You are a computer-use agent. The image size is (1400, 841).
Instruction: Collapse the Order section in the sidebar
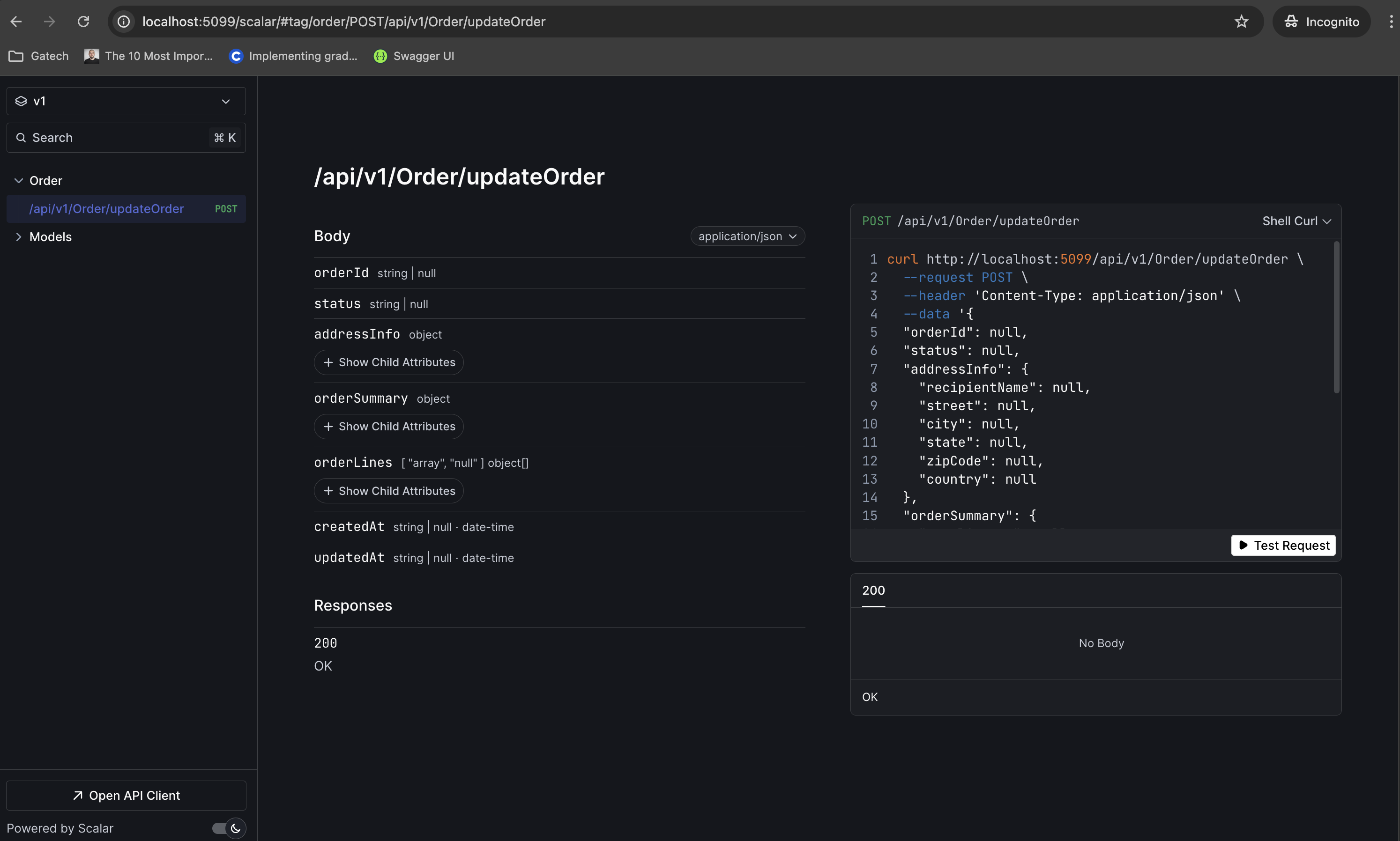[x=18, y=181]
